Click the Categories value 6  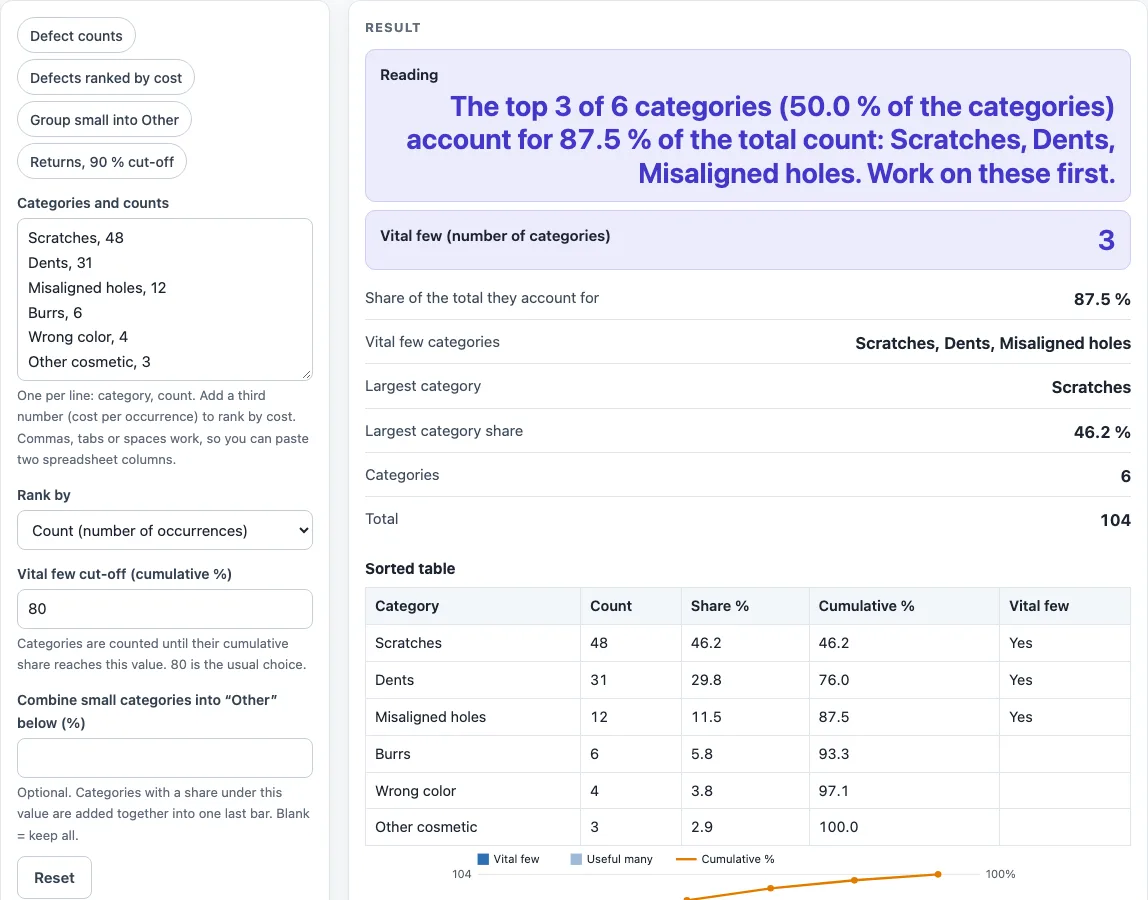(1125, 476)
